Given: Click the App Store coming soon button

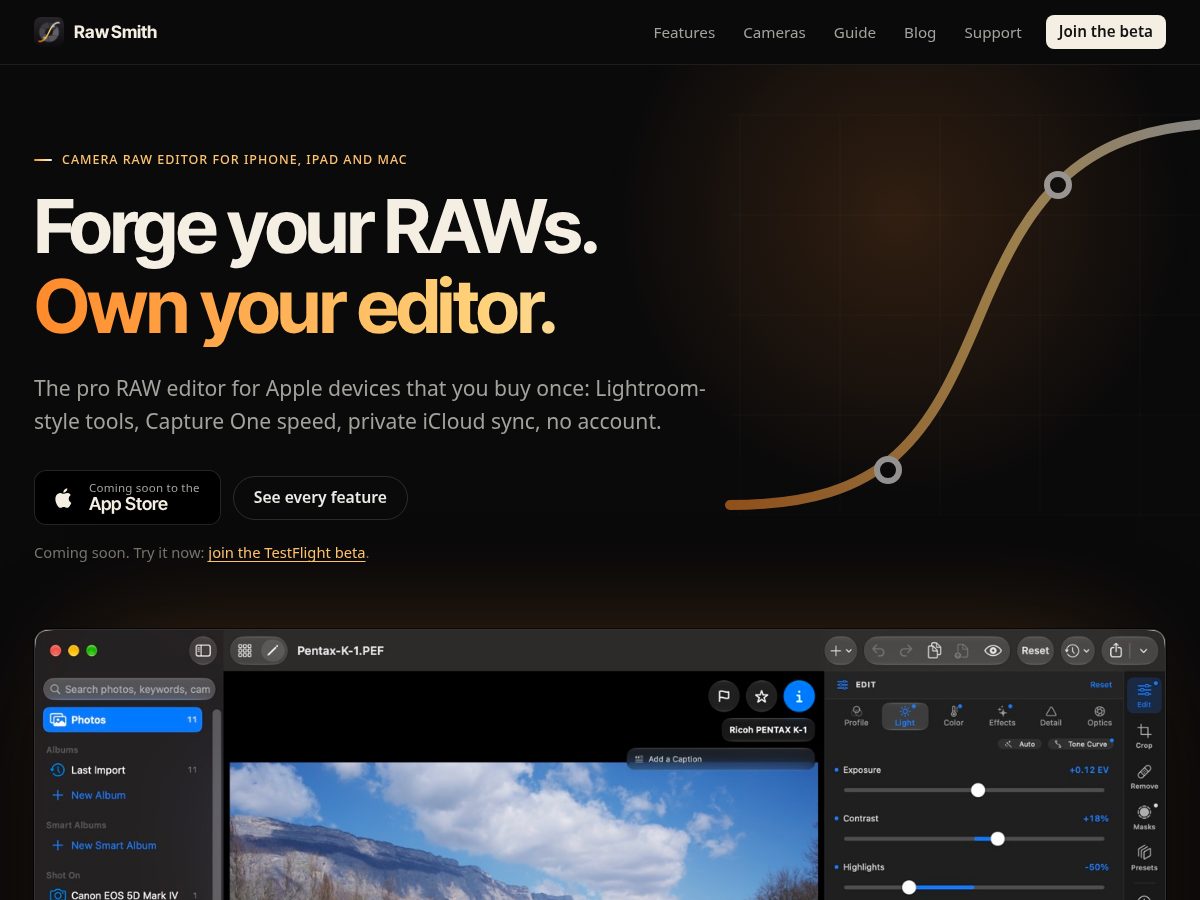Looking at the screenshot, I should pyautogui.click(x=127, y=497).
